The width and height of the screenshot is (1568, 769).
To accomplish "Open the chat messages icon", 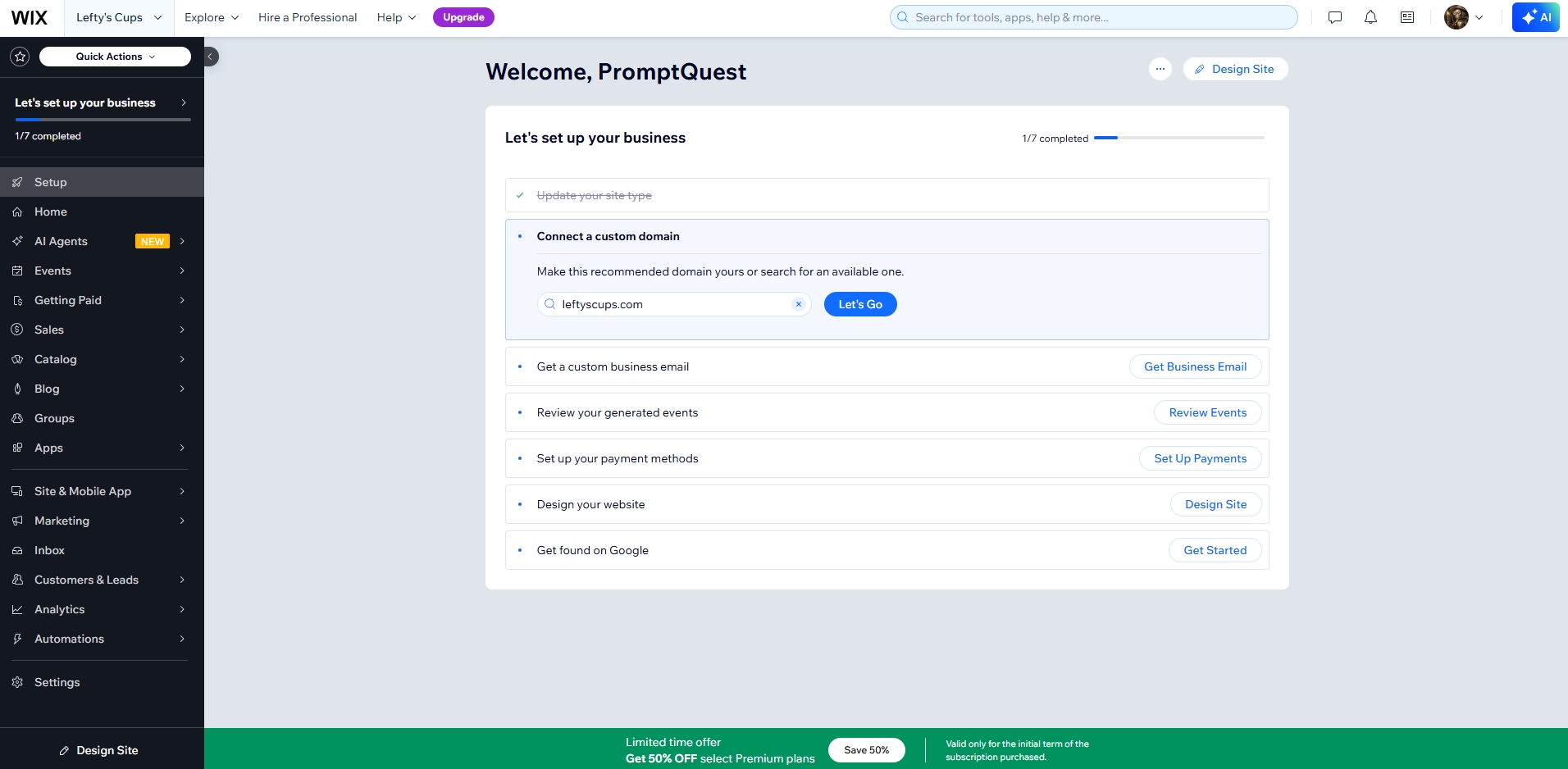I will click(x=1335, y=17).
